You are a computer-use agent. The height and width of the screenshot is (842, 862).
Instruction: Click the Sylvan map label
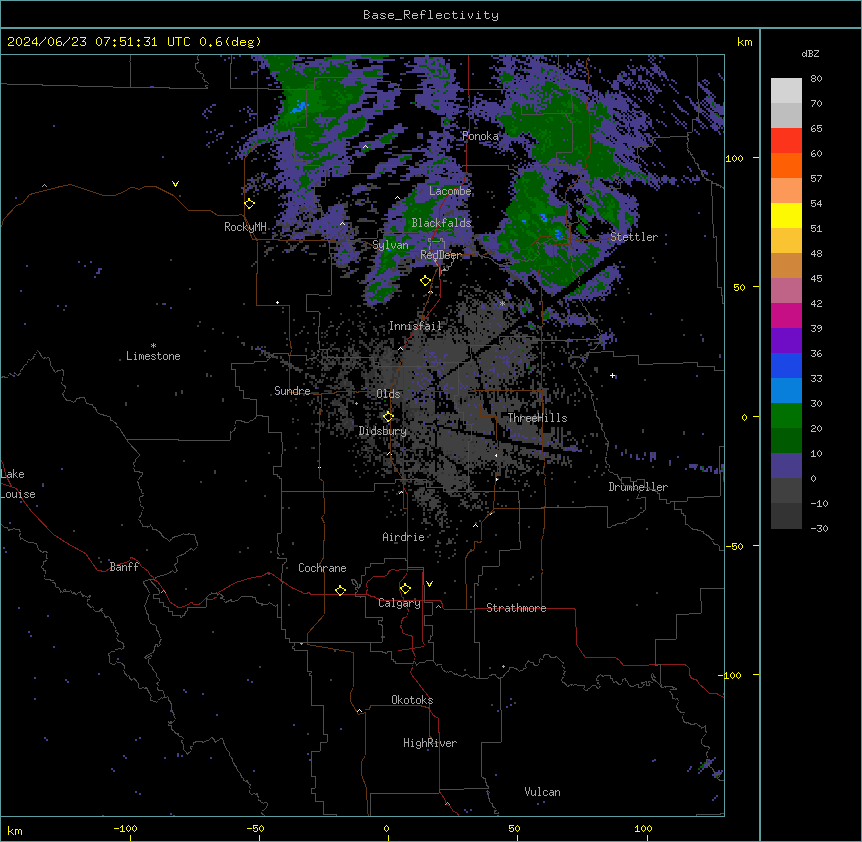[390, 245]
